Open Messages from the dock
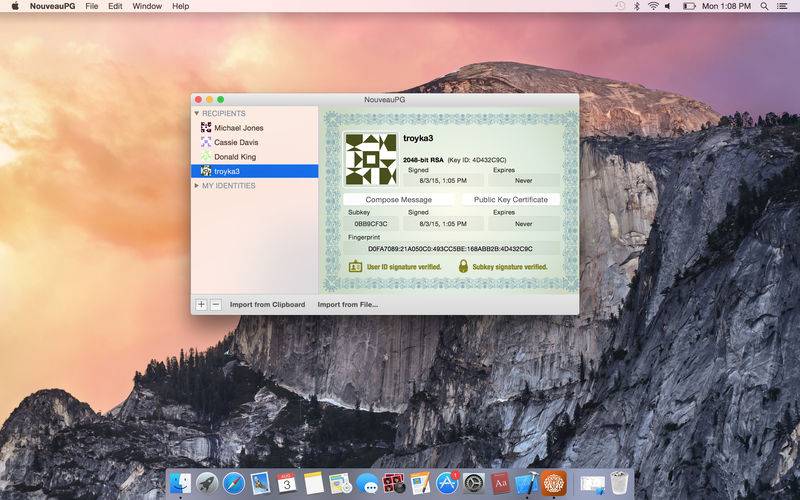800x500 pixels. tap(367, 483)
